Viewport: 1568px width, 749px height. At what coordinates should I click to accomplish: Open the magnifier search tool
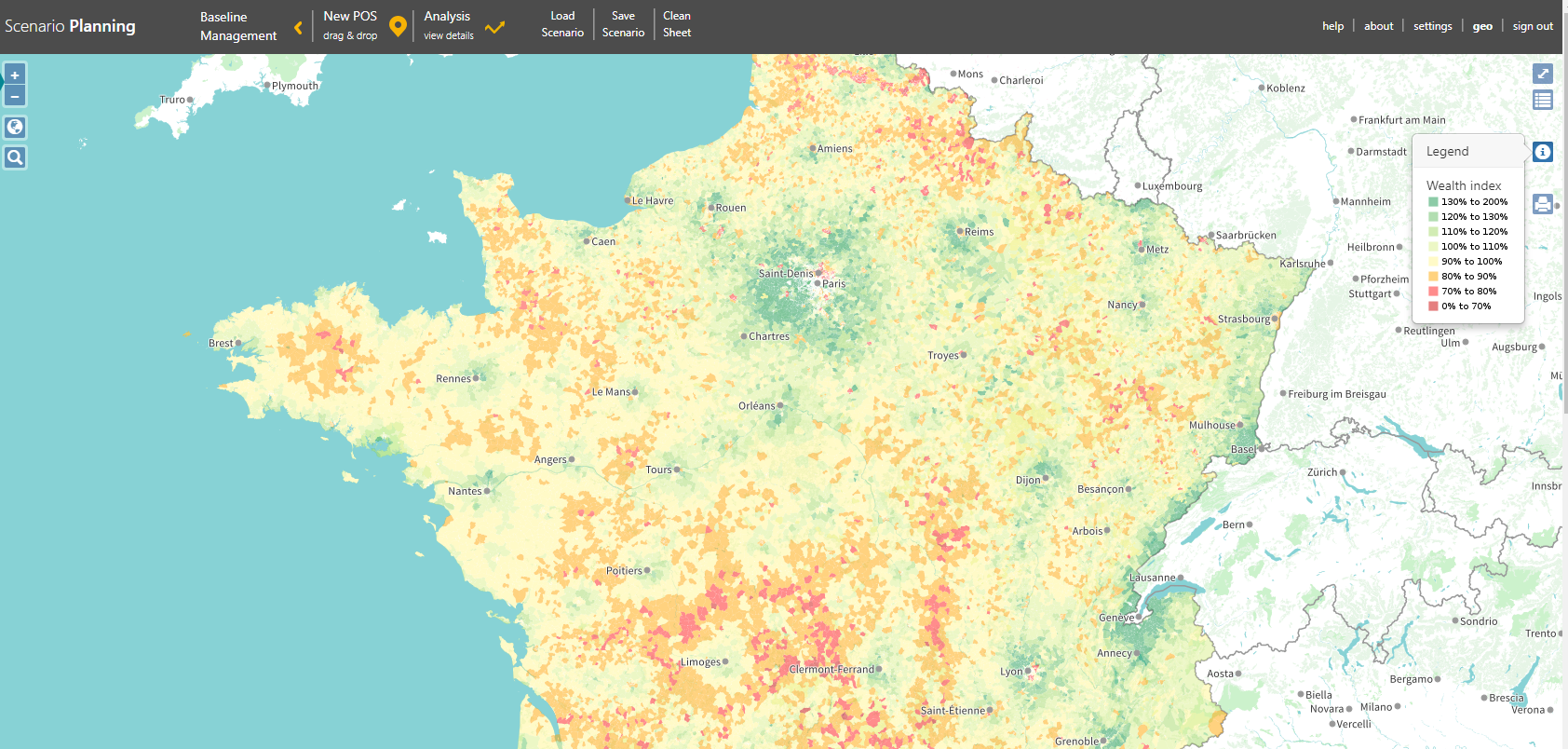[x=15, y=157]
